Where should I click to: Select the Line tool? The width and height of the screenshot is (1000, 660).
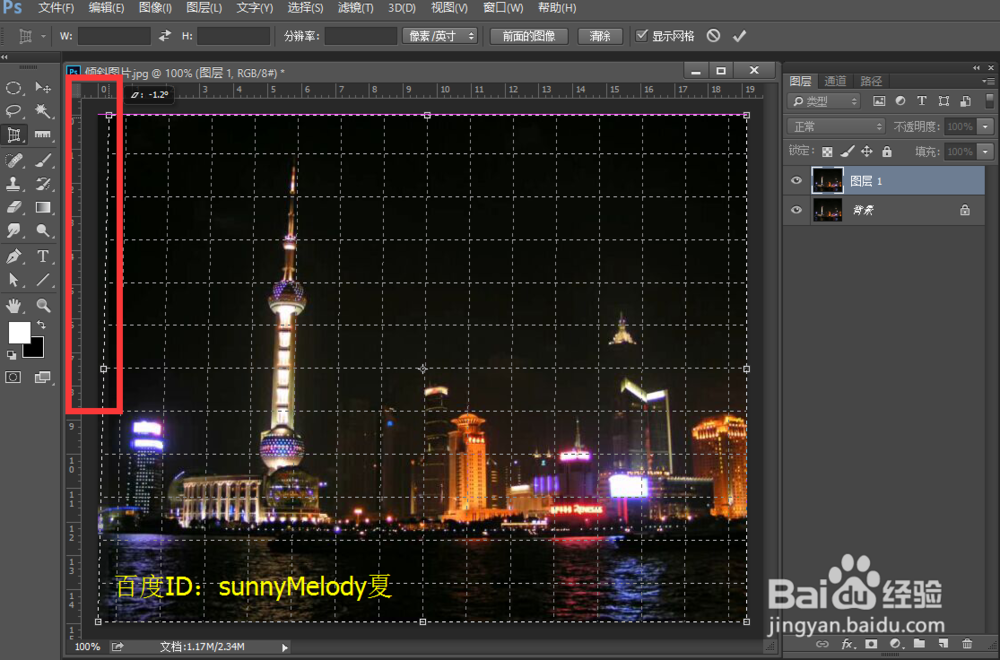(x=43, y=280)
